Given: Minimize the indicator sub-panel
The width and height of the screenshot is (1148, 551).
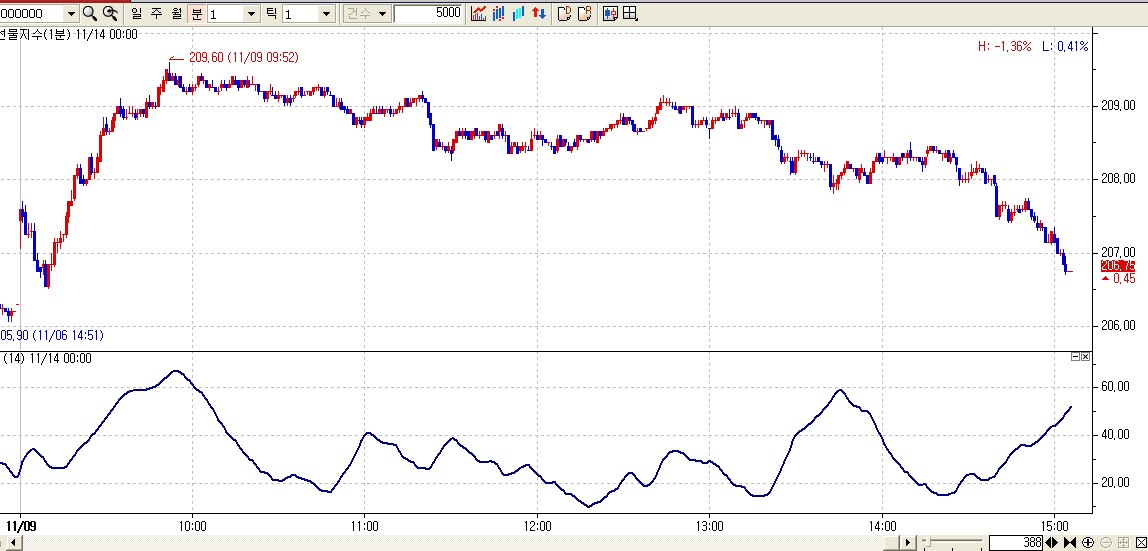Looking at the screenshot, I should point(1076,357).
